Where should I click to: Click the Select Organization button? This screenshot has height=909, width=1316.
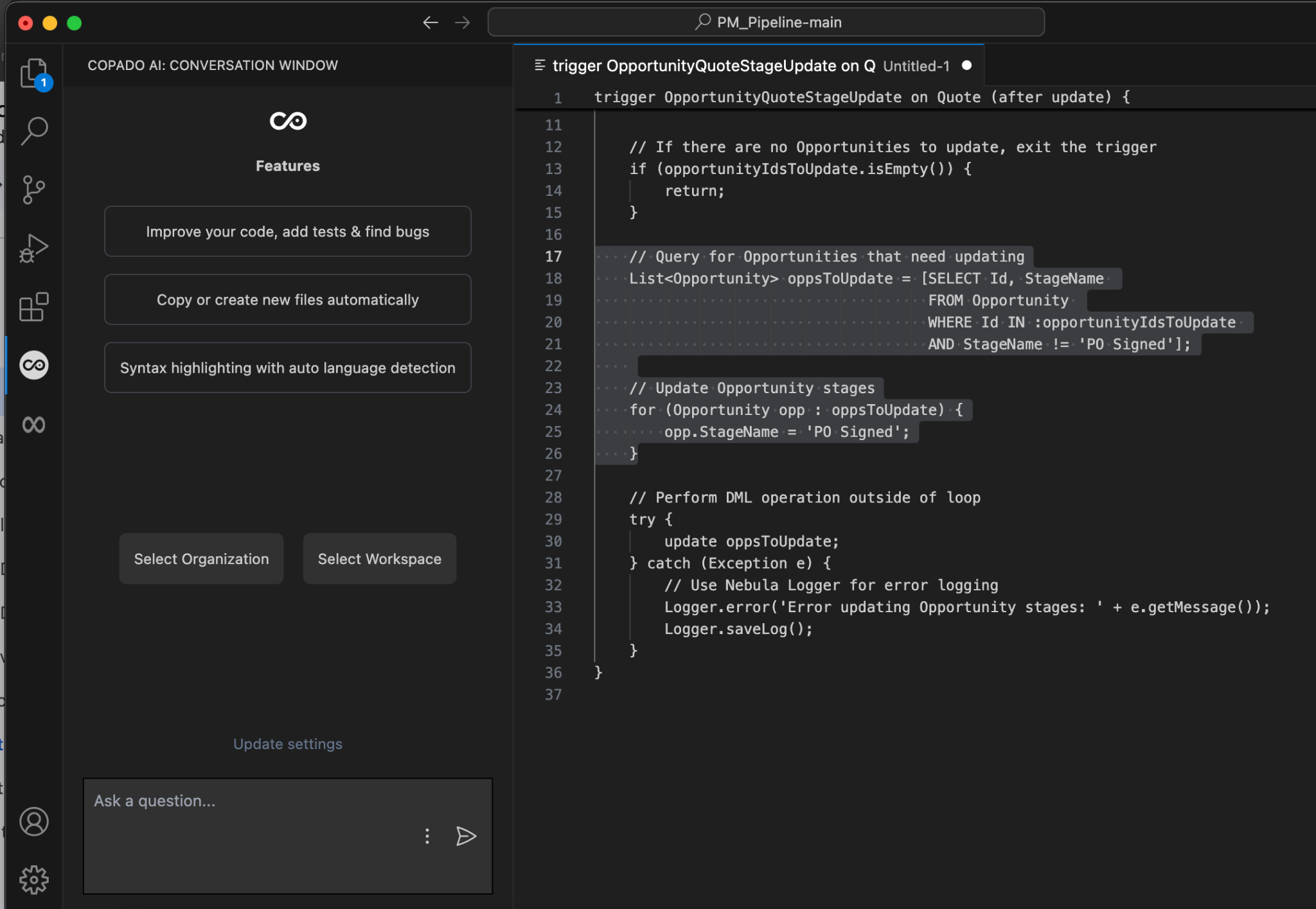point(201,559)
